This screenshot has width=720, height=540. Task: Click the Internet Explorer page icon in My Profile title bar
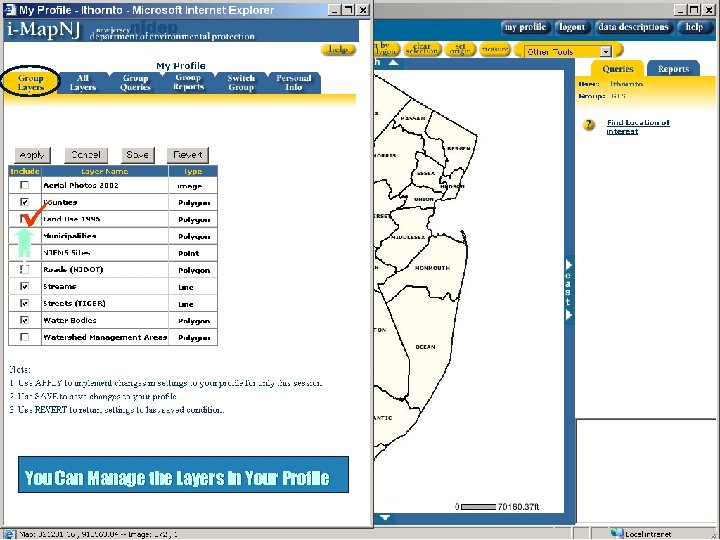10,10
